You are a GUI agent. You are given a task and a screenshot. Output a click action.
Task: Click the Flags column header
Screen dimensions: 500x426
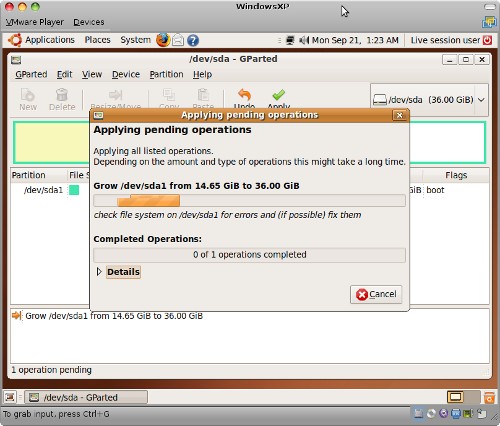tap(456, 175)
